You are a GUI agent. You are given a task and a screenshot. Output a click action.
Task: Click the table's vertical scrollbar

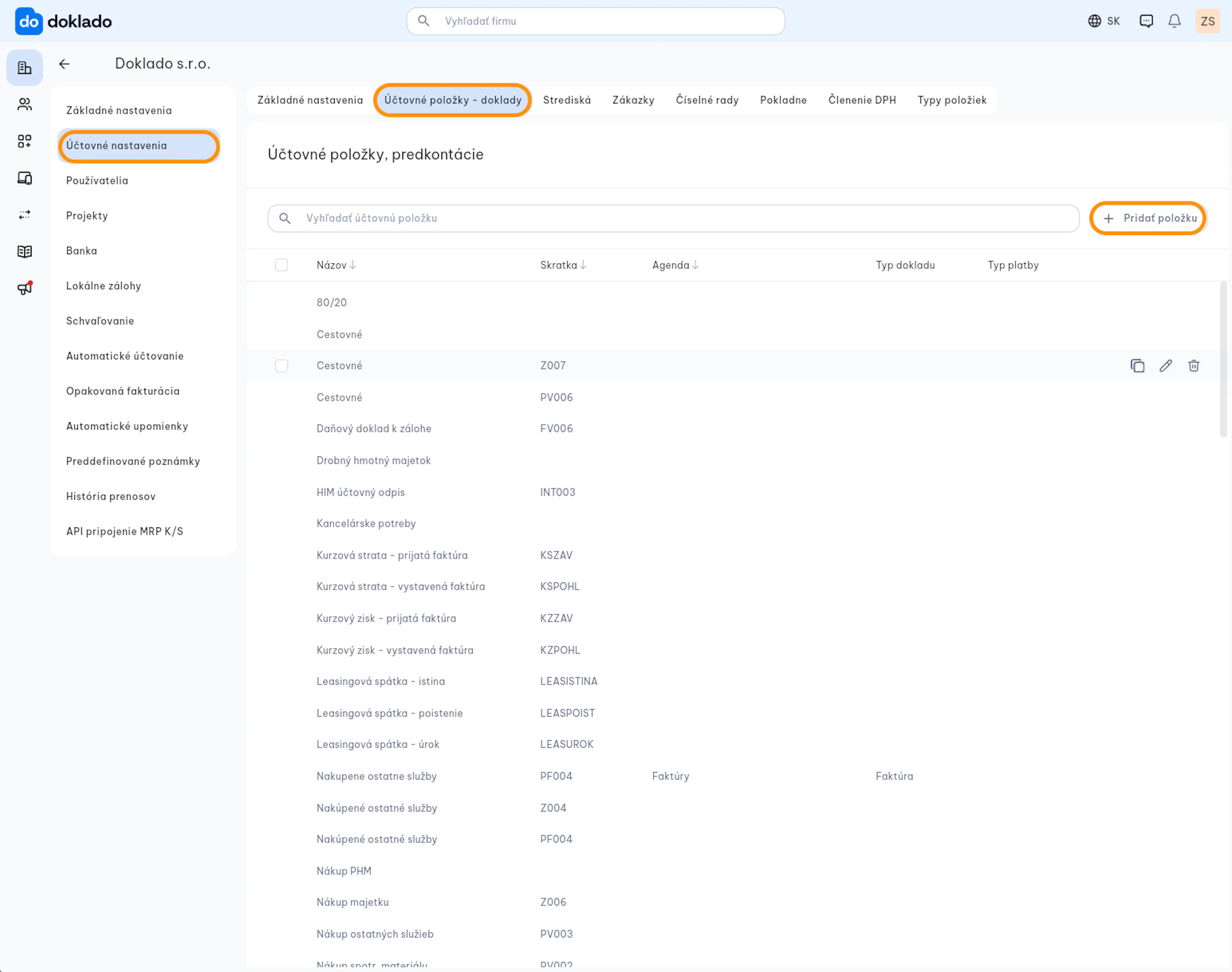[x=1223, y=360]
